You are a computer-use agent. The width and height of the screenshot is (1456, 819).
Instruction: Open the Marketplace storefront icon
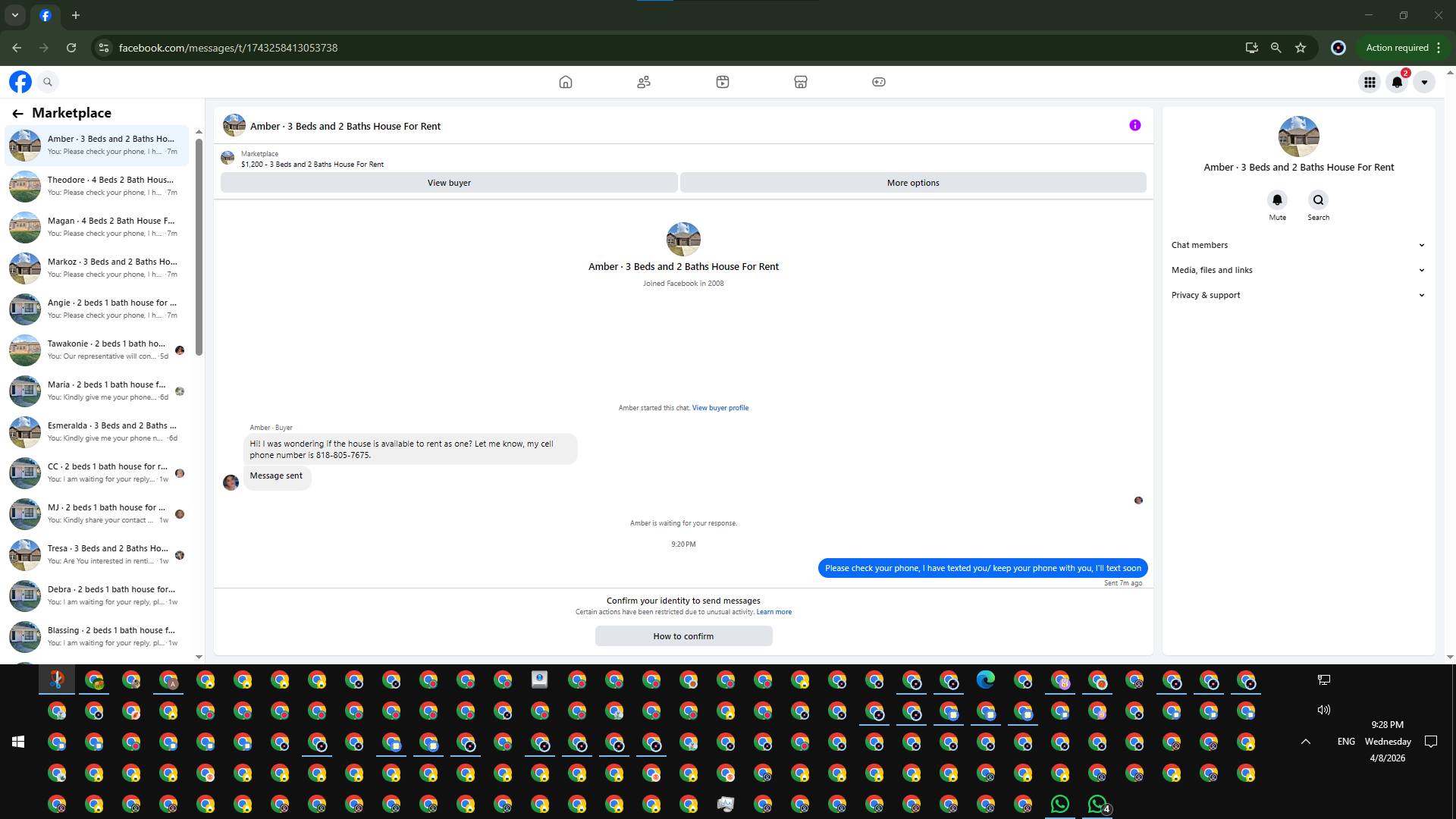pyautogui.click(x=800, y=82)
